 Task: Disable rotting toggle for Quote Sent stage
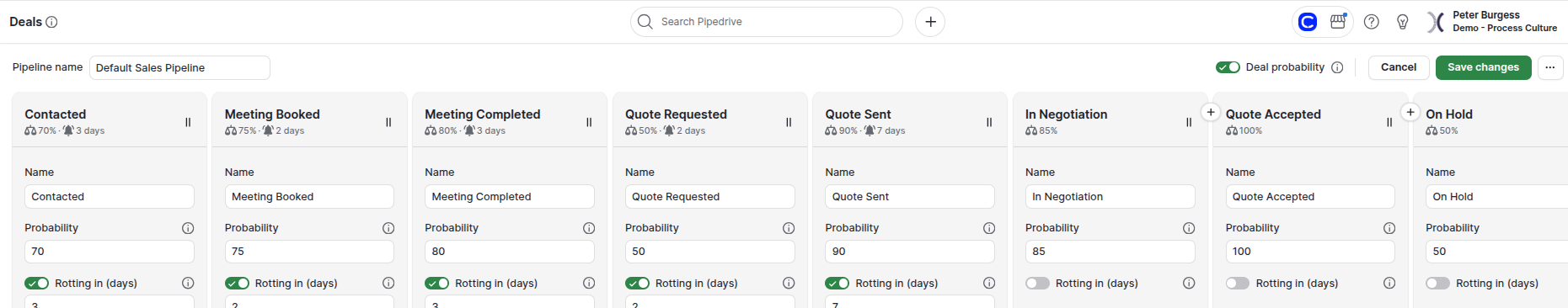[x=837, y=284]
